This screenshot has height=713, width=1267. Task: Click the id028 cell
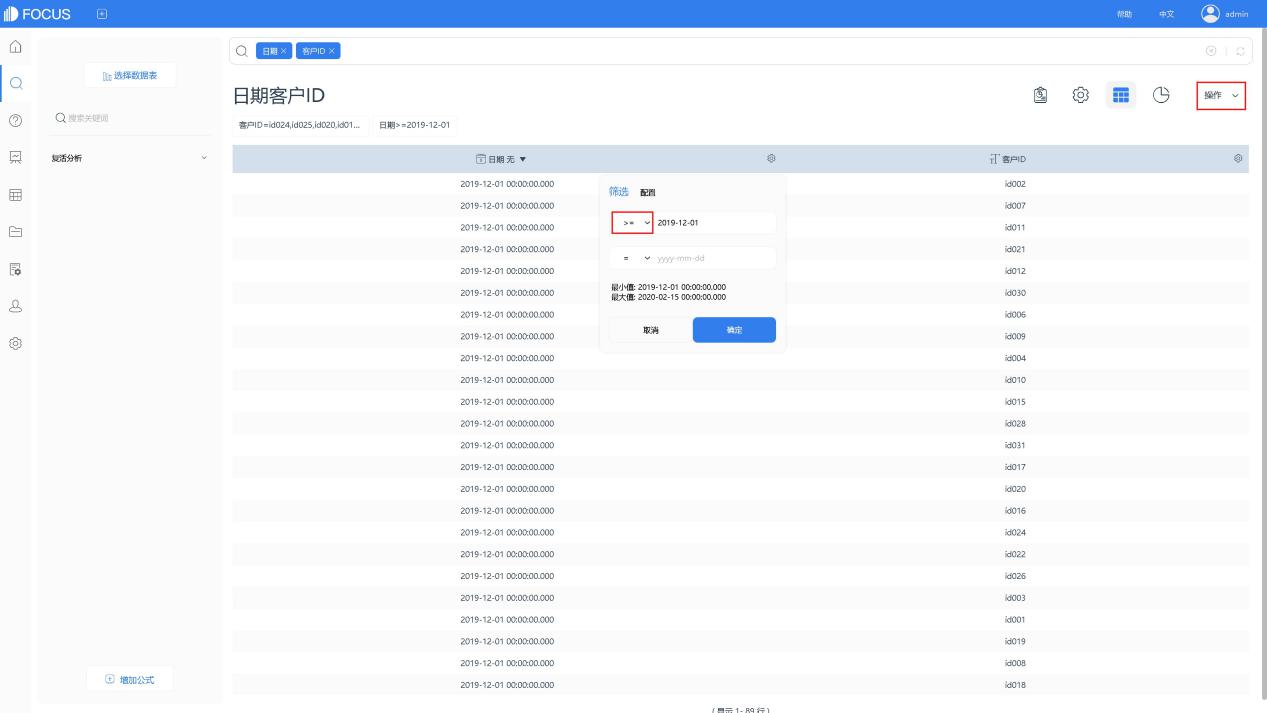(1015, 424)
